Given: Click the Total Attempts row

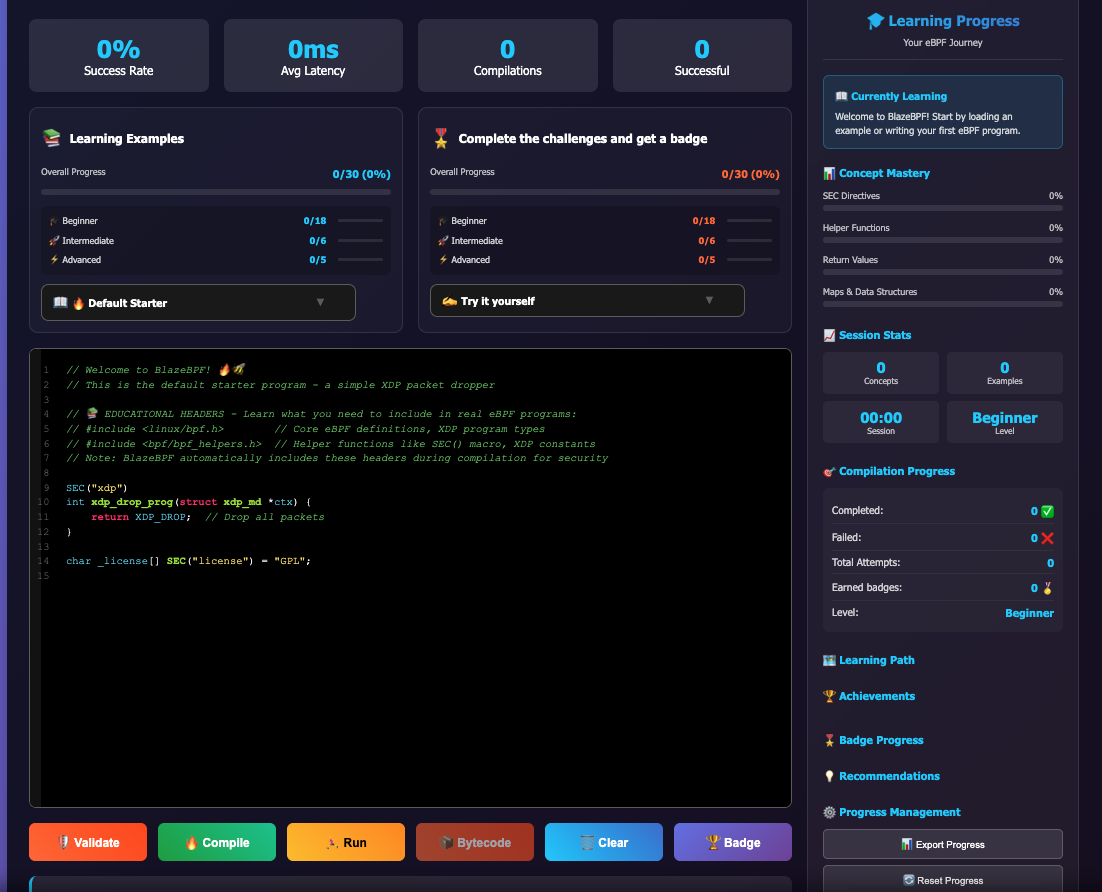Looking at the screenshot, I should pos(942,562).
